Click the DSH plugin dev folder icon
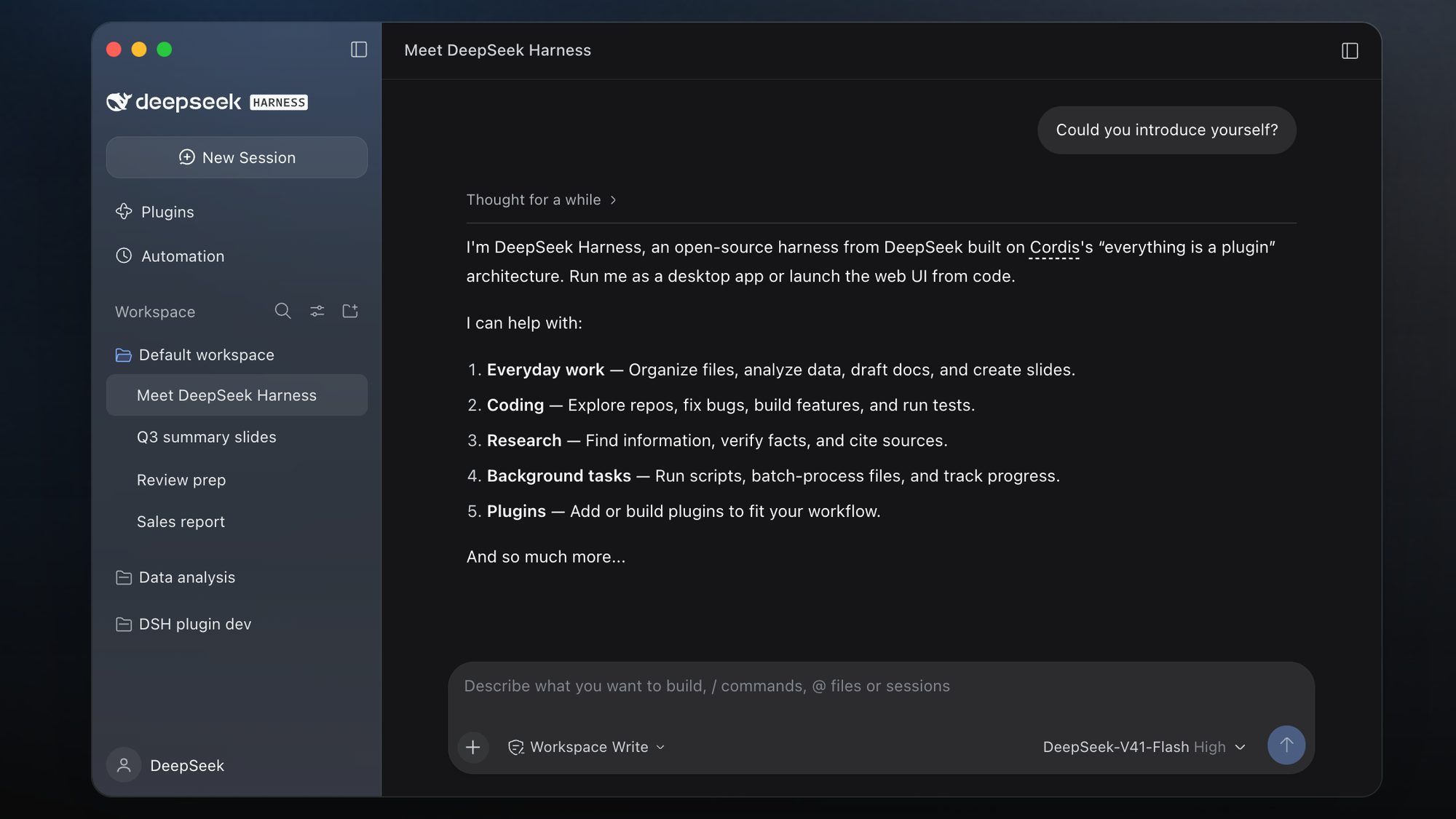The width and height of the screenshot is (1456, 819). [124, 625]
